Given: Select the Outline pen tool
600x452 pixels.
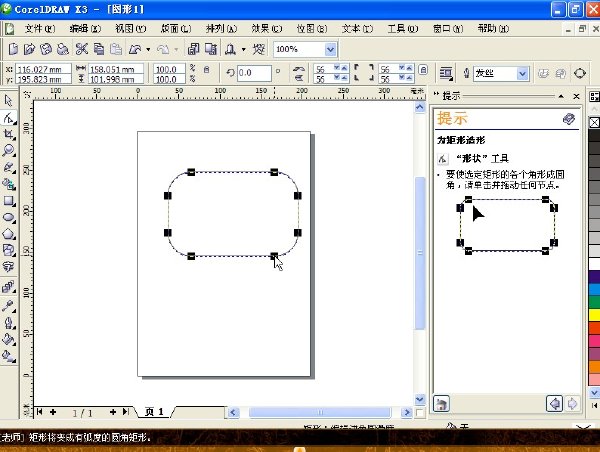Looking at the screenshot, I should coord(8,323).
